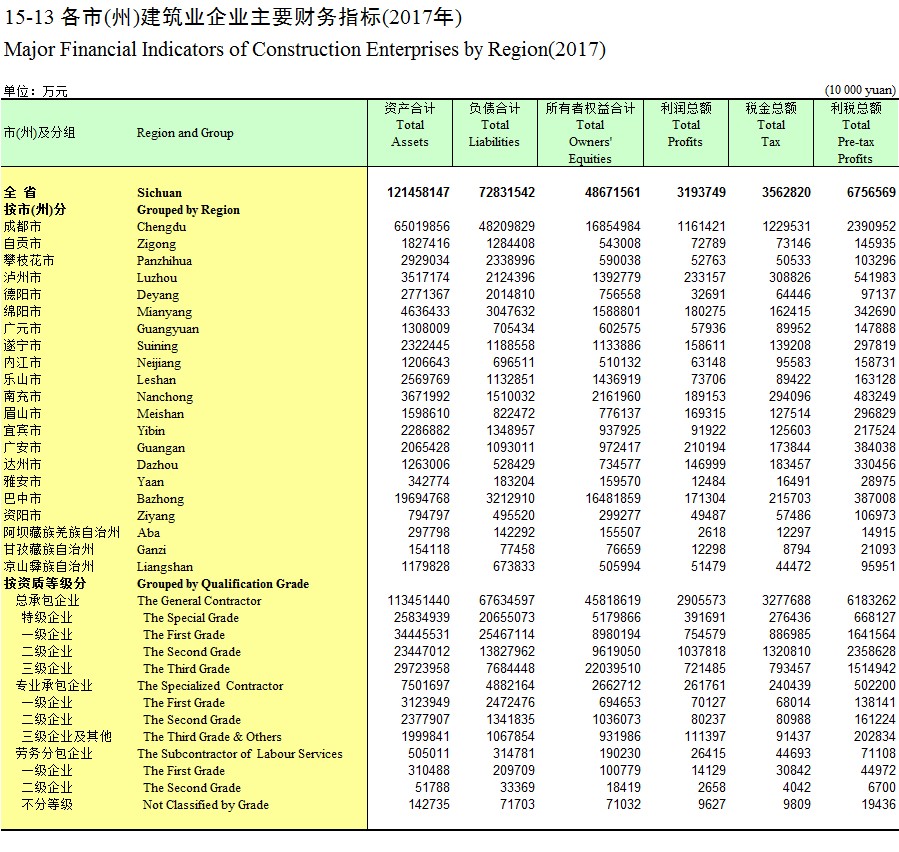
Task: Click Chengdu total assets 65019856
Action: pos(421,226)
